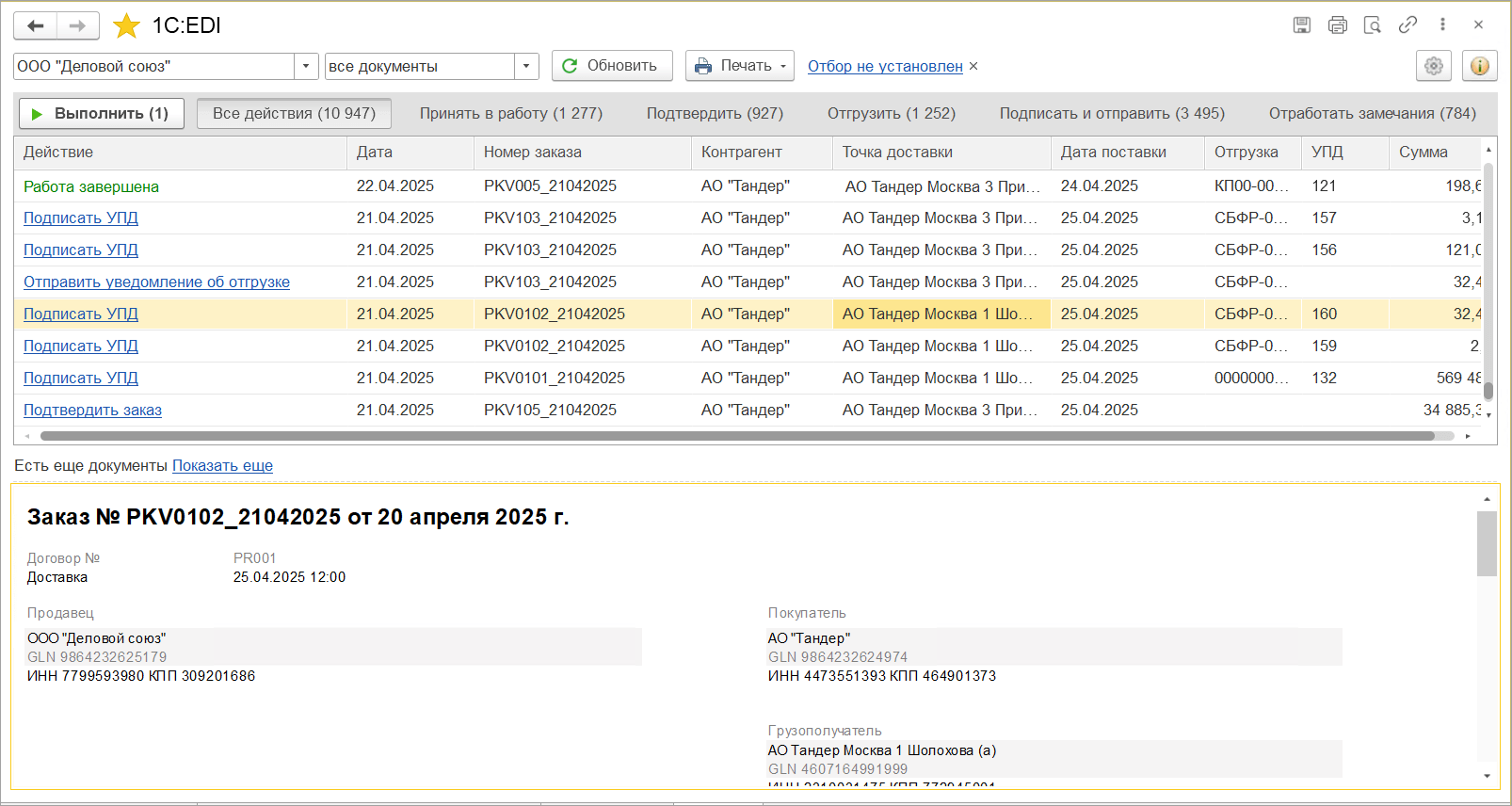Click the Выполнить (1) button
1512x806 pixels.
pos(101,113)
